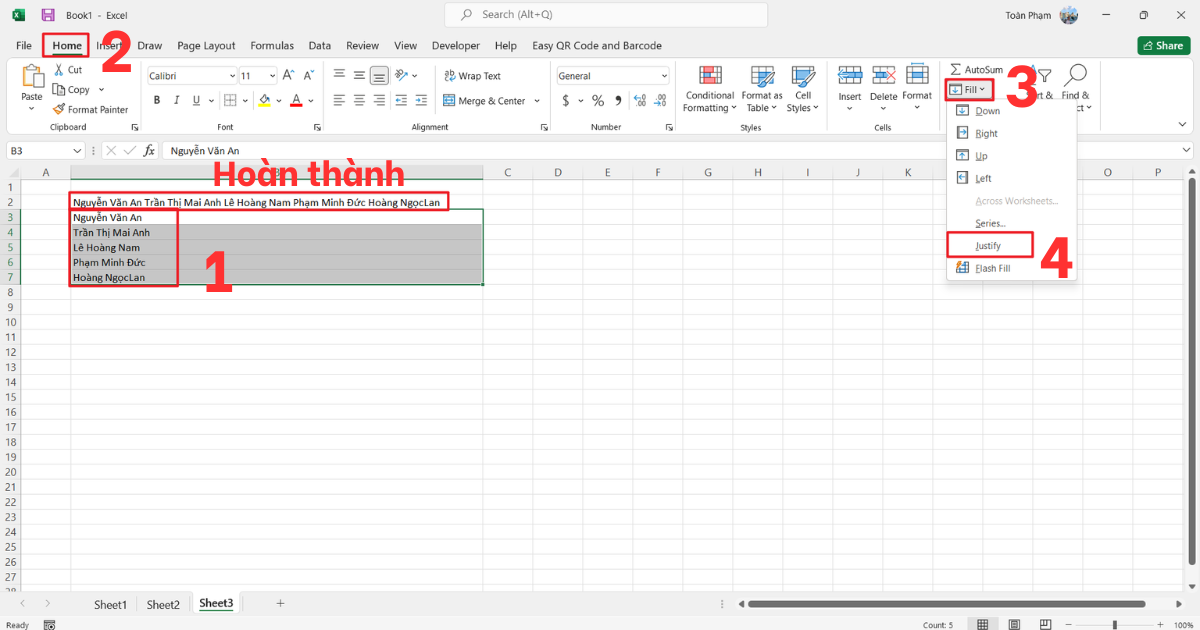Image resolution: width=1200 pixels, height=630 pixels.
Task: Click the Decrease Decimal icon
Action: click(661, 100)
